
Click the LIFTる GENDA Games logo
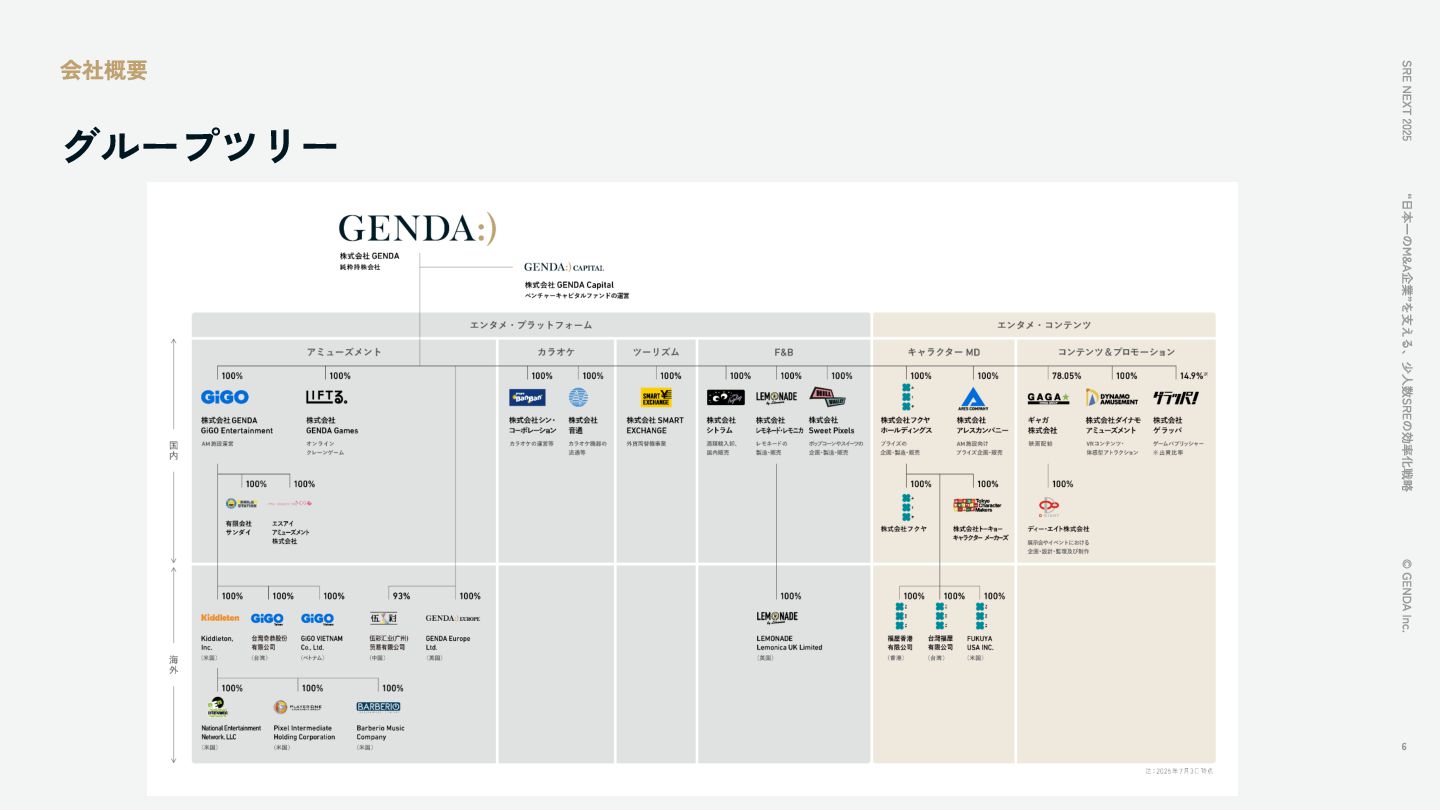pos(327,397)
